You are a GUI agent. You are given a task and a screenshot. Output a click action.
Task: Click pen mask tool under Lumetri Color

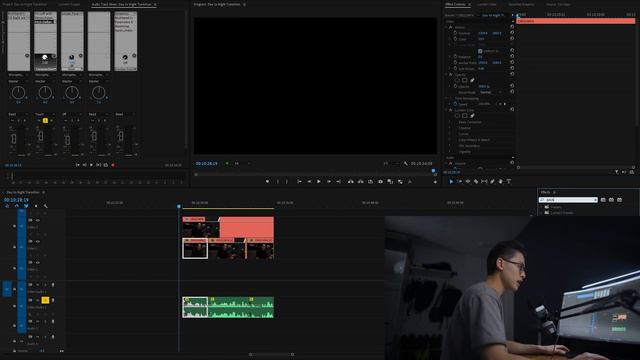click(x=472, y=116)
